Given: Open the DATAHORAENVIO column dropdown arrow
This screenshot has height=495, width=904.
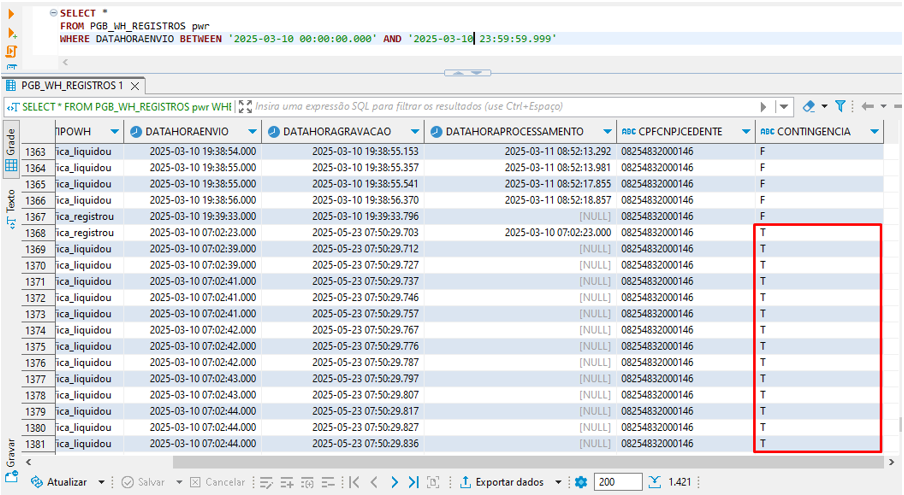Looking at the screenshot, I should click(x=250, y=131).
